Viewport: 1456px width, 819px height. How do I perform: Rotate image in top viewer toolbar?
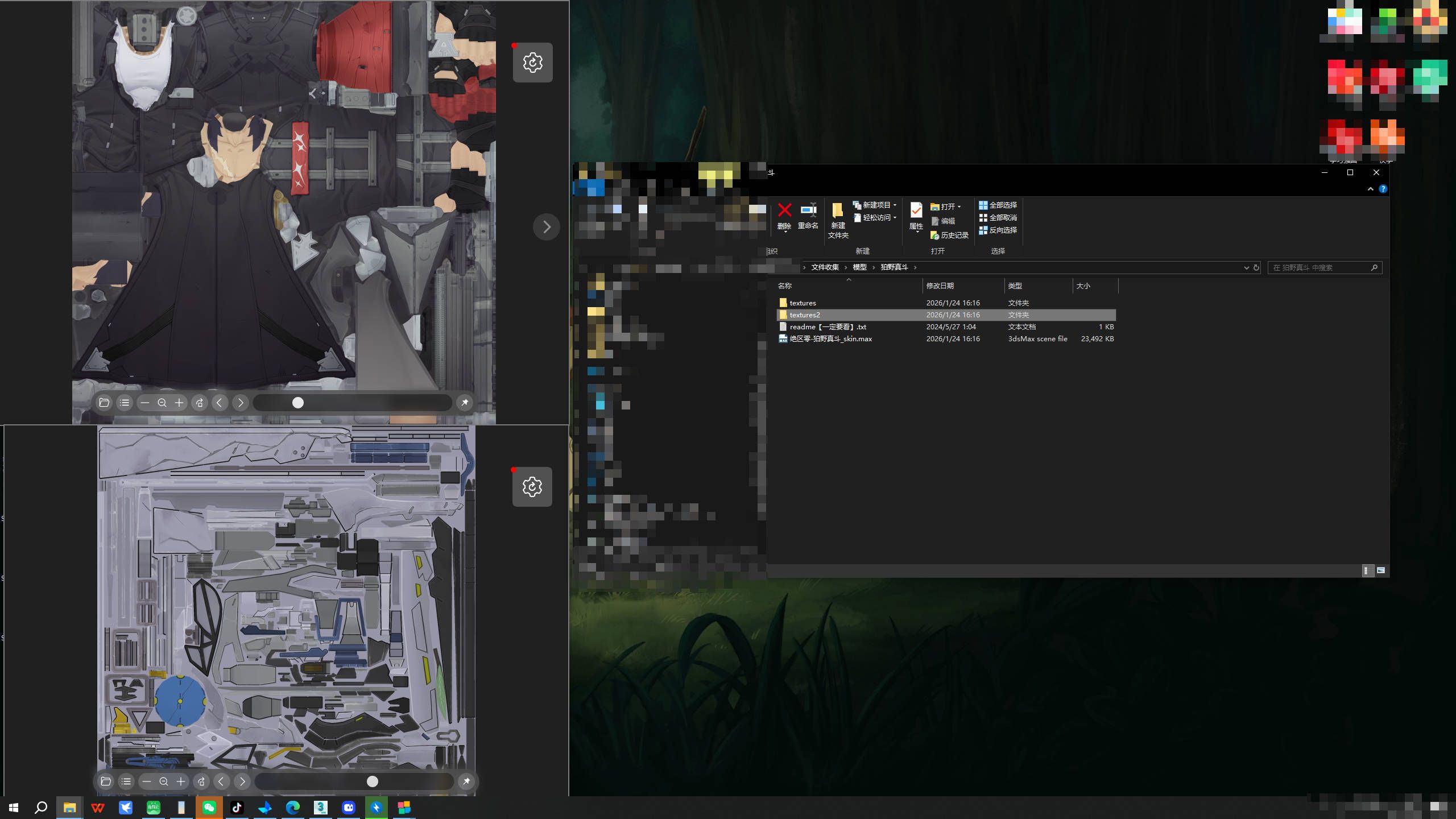200,403
